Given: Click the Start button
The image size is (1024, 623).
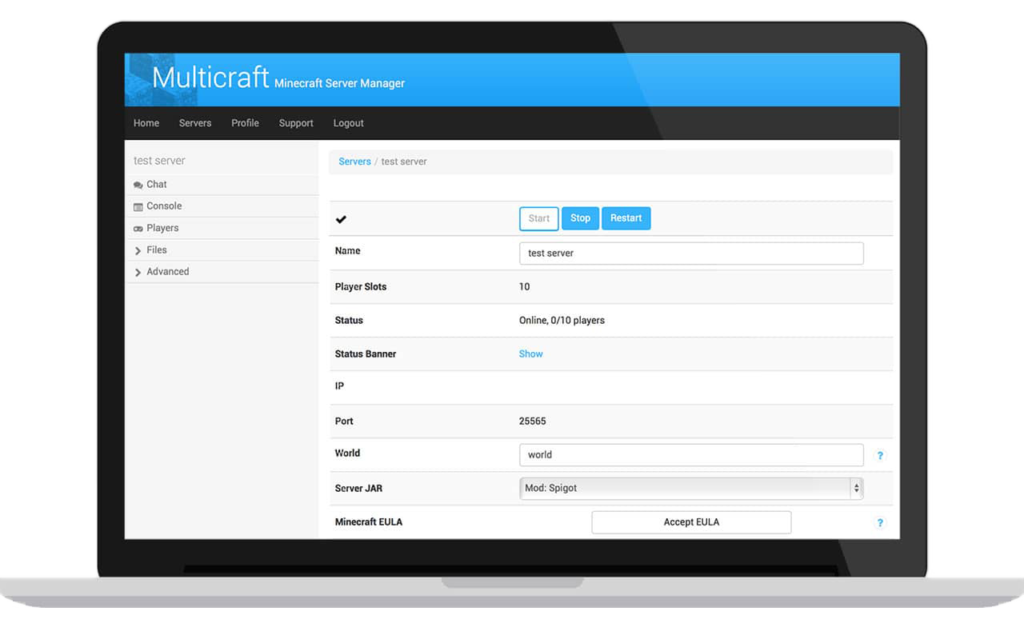Looking at the screenshot, I should (x=539, y=218).
